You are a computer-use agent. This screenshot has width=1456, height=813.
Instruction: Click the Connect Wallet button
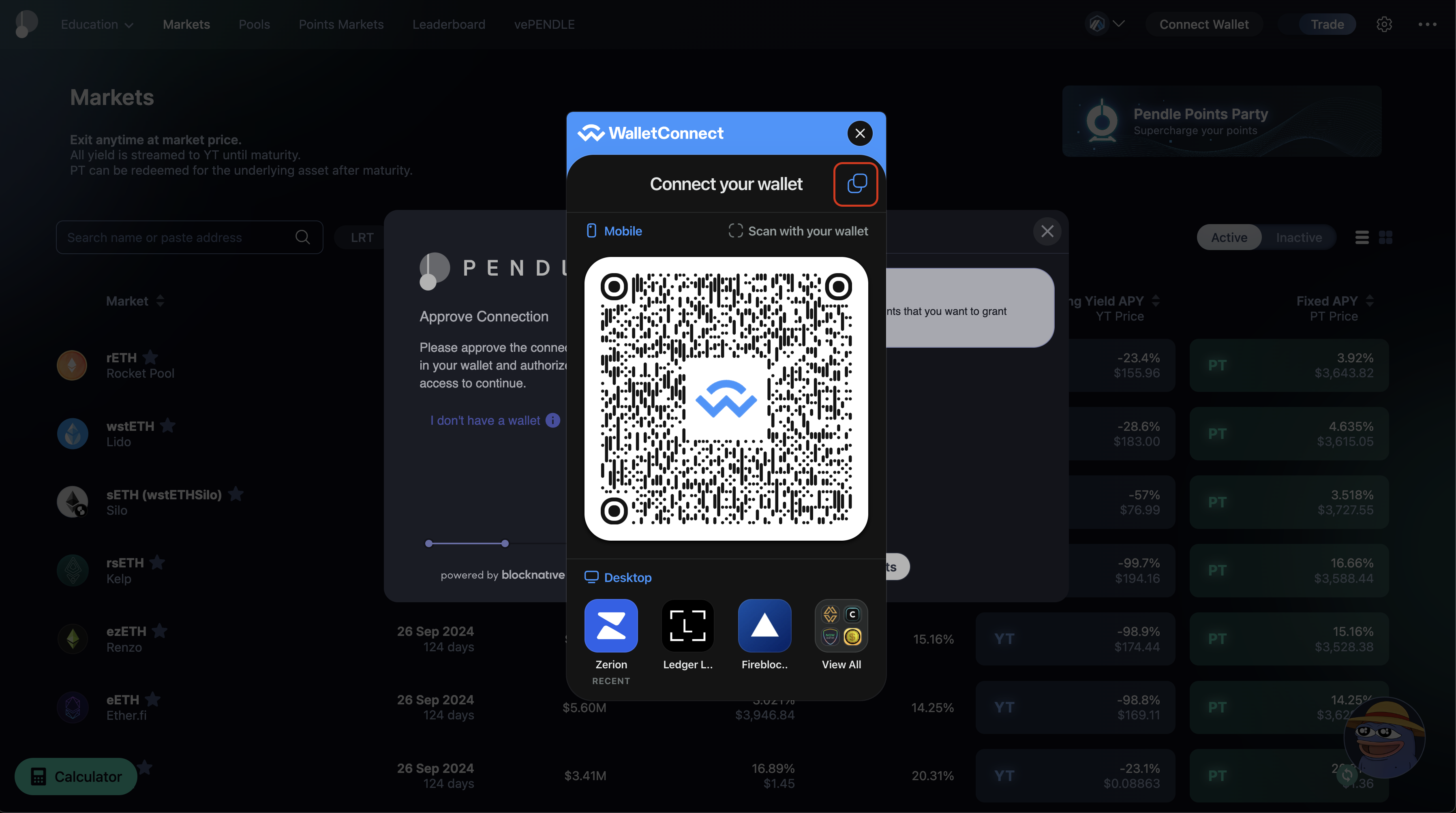1204,24
